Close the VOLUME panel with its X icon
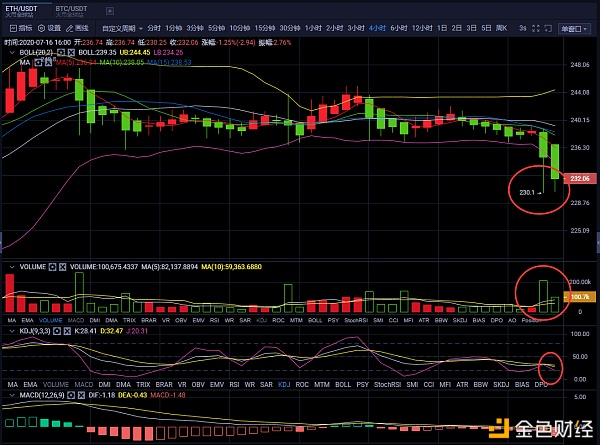 pos(63,267)
